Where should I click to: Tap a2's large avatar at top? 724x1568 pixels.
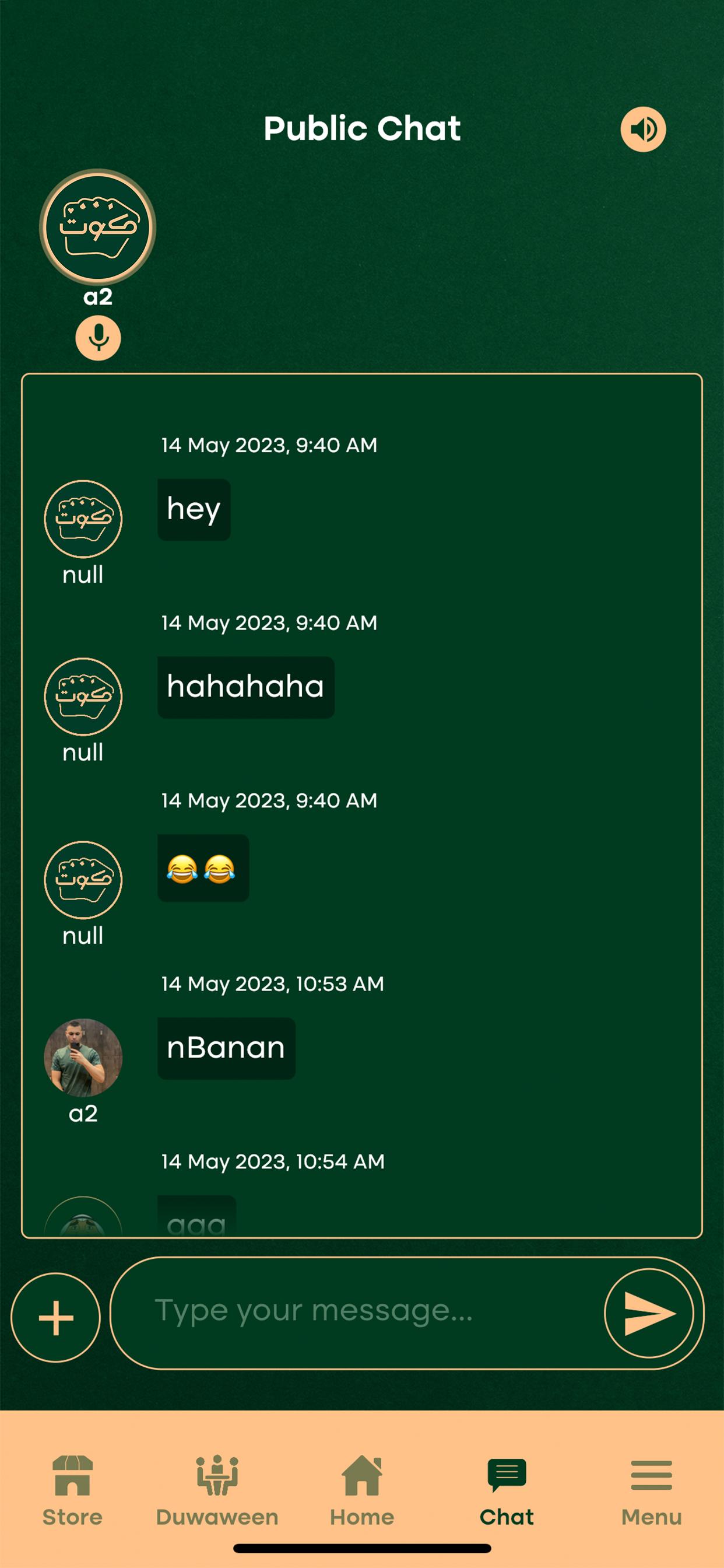coord(98,227)
